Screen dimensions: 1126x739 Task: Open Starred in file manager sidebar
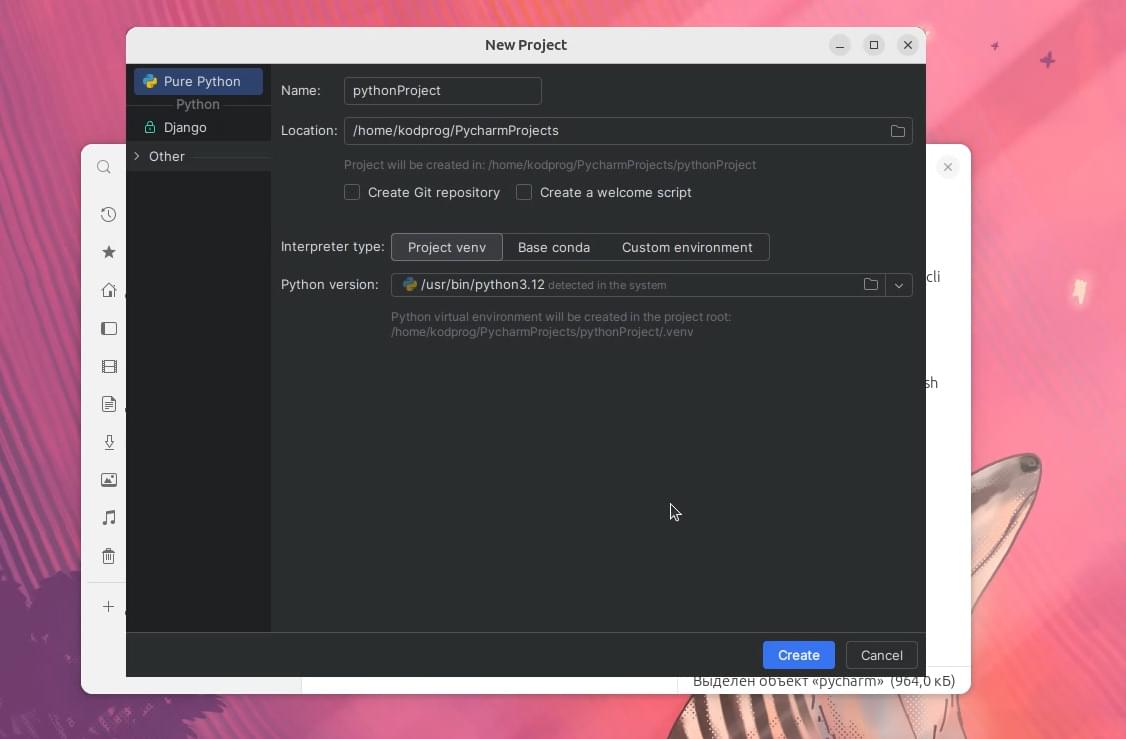point(108,252)
